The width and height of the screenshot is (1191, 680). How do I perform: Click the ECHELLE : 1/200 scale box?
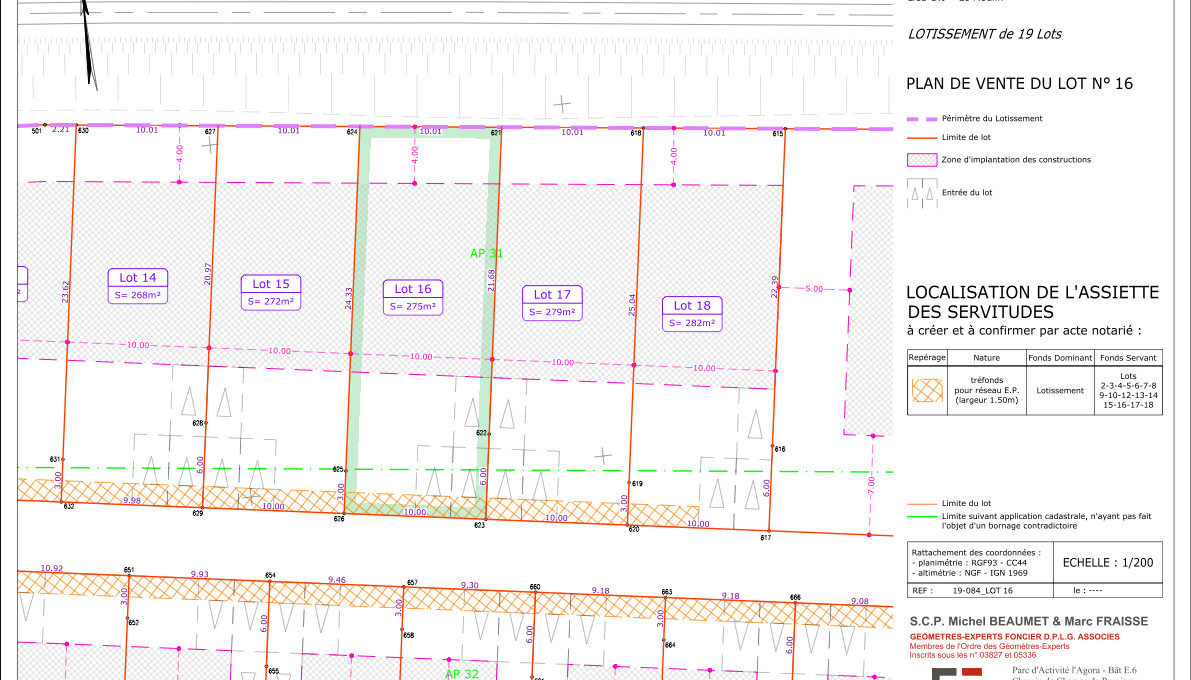pos(1107,563)
